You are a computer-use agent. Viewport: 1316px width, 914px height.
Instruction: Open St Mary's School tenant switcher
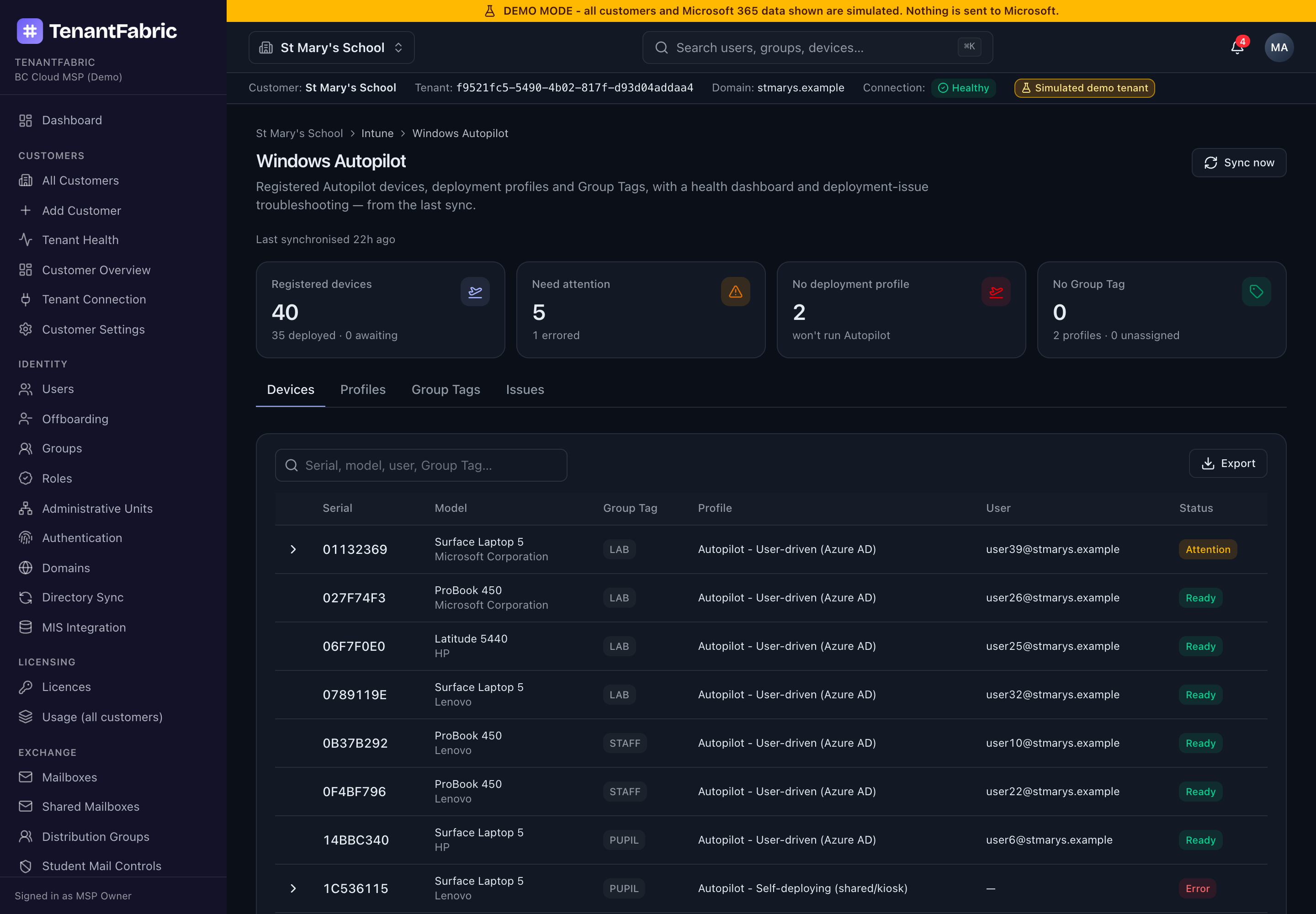[x=332, y=48]
